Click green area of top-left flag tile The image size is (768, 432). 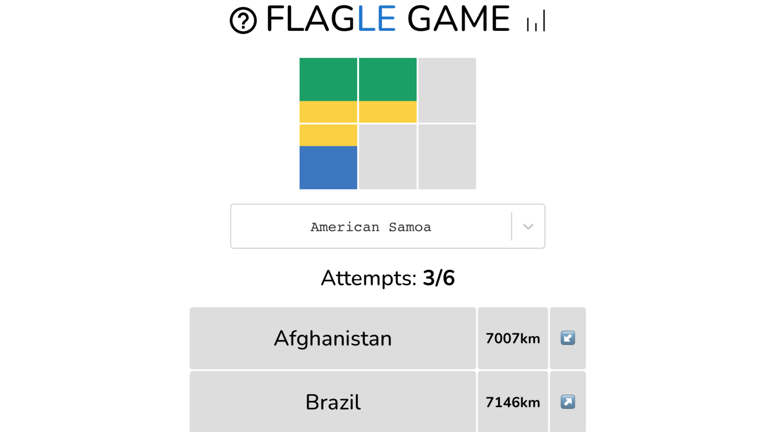tap(328, 79)
